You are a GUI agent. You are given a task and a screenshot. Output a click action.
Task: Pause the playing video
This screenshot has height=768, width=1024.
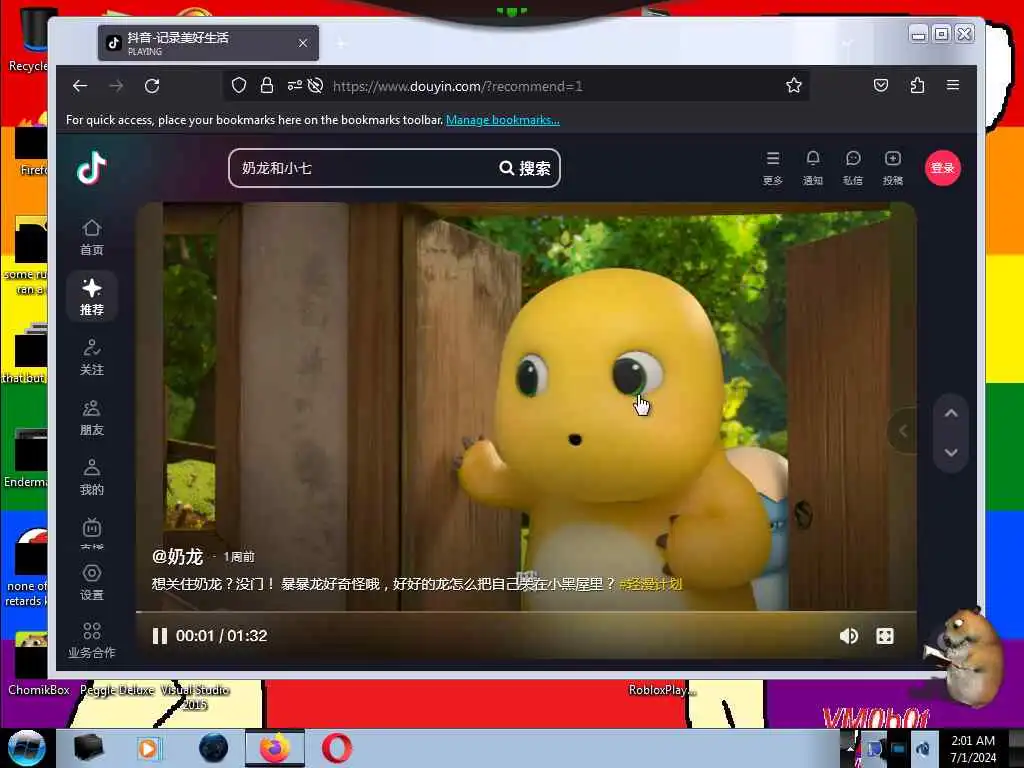[x=159, y=636]
